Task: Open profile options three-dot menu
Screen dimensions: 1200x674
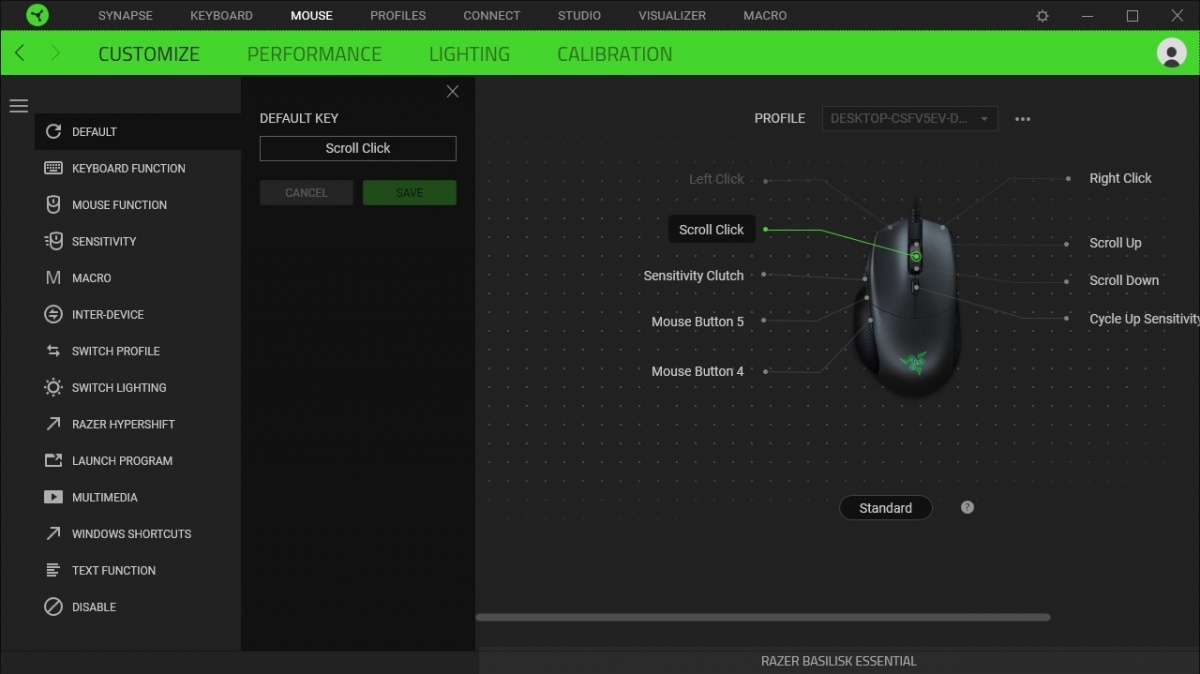Action: click(1022, 119)
